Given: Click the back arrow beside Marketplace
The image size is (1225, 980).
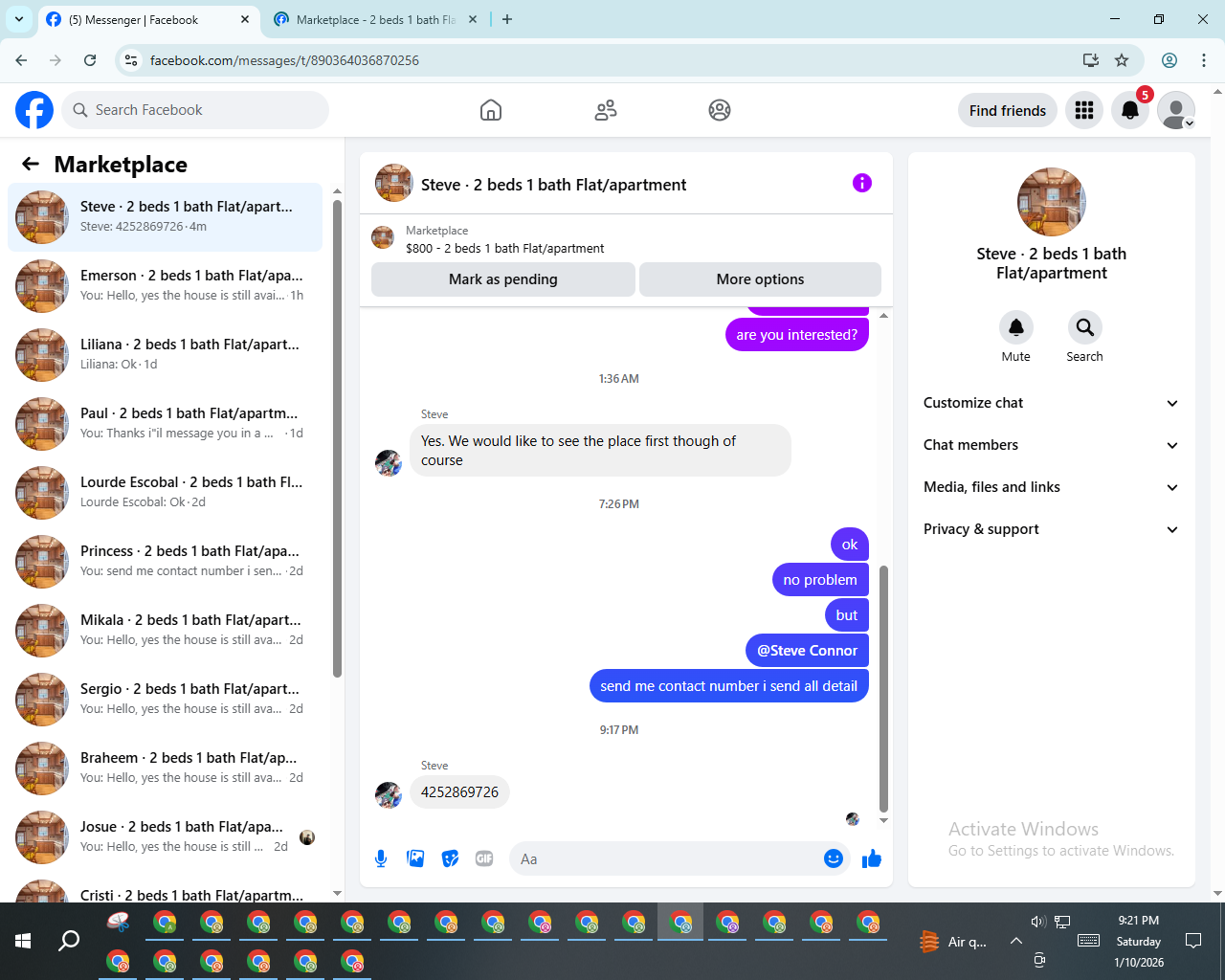Looking at the screenshot, I should click(31, 165).
